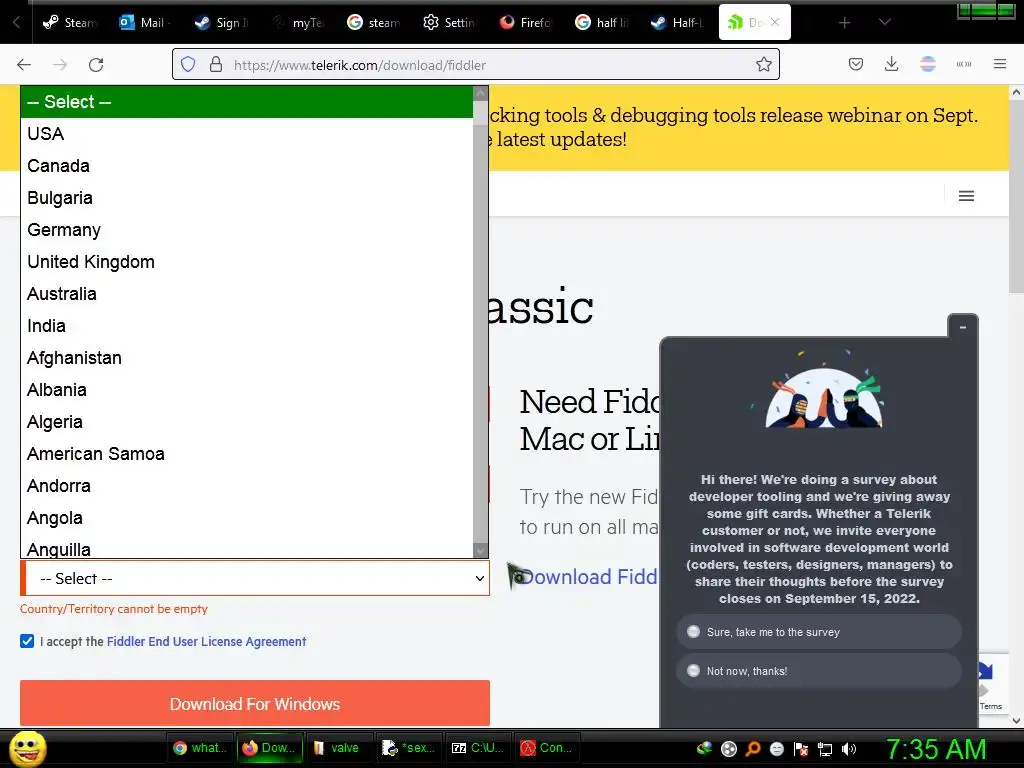Screen dimensions: 1024x768
Task: Switch to the Sign In Steam tab
Action: [x=221, y=23]
